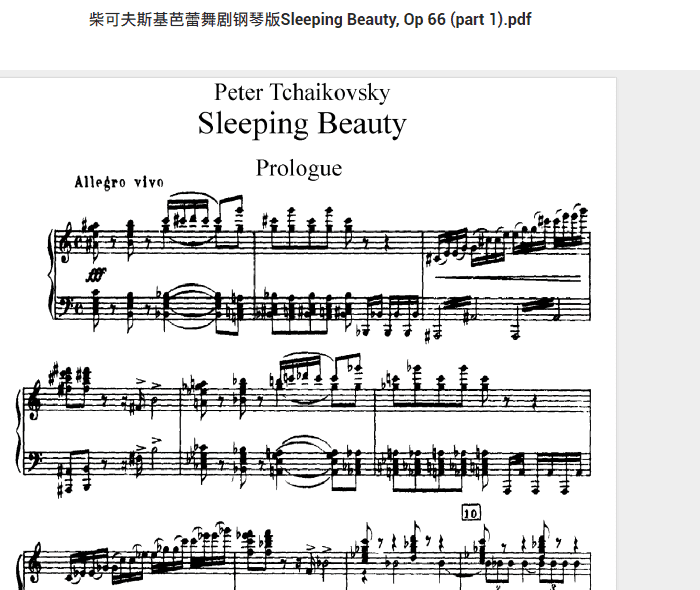The height and width of the screenshot is (590, 700).
Task: Click the fff dynamic marking
Action: click(96, 274)
